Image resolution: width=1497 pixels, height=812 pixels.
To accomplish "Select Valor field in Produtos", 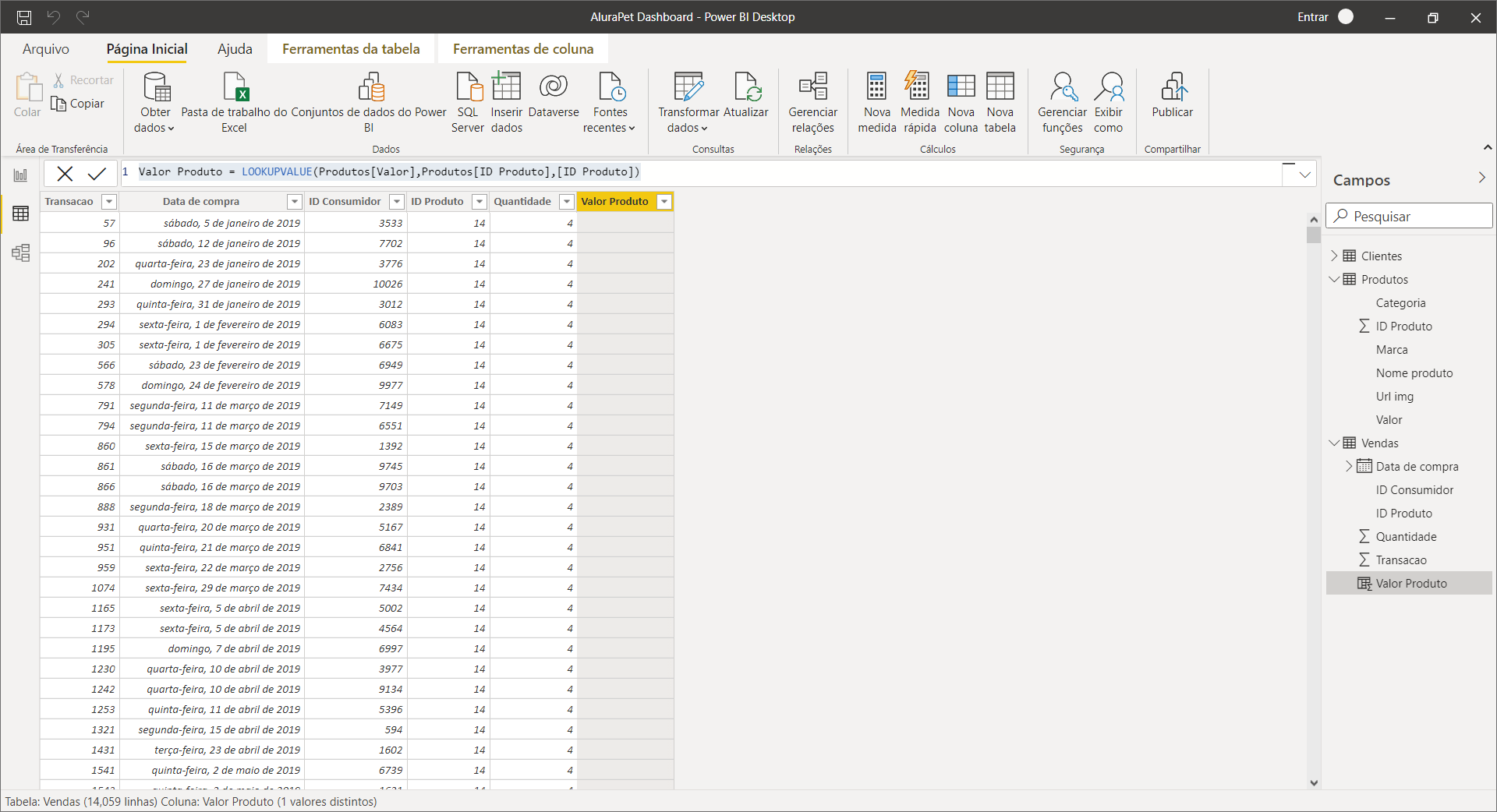I will pos(1389,419).
